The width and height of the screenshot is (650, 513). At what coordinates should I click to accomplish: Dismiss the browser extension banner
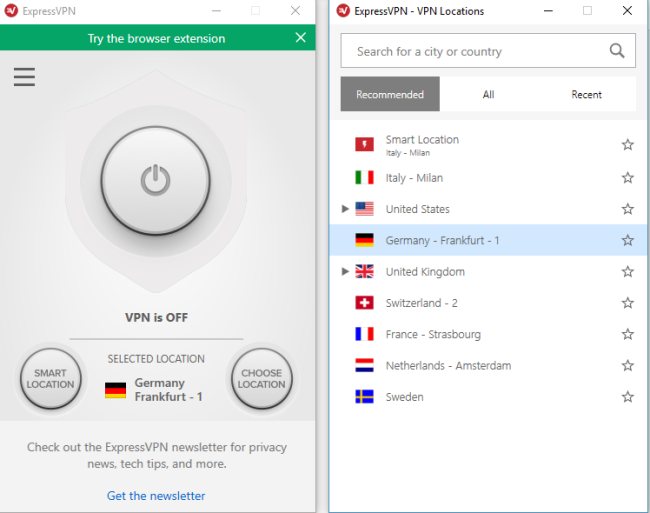(x=301, y=38)
